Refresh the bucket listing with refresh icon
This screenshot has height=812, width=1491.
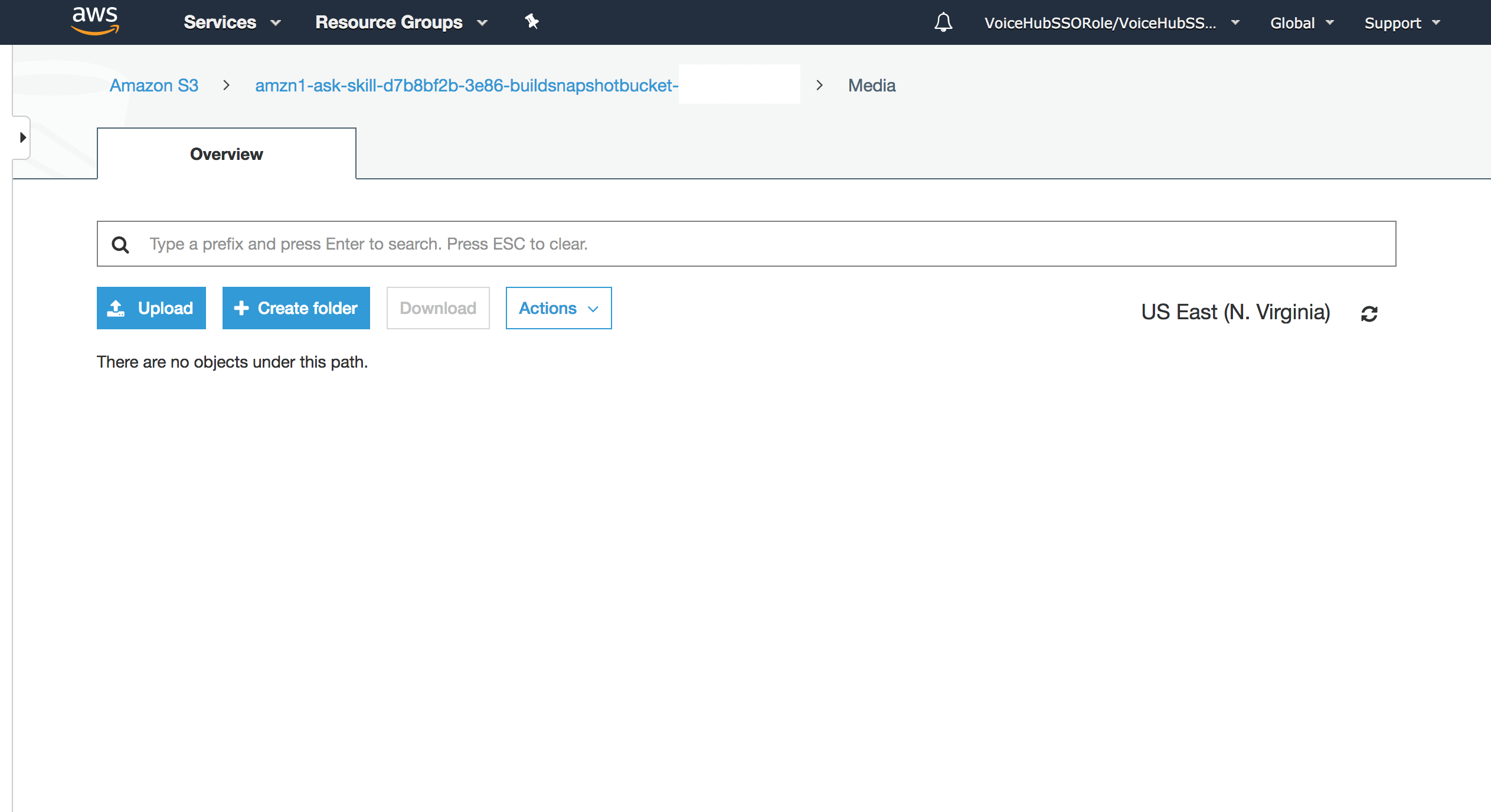(1370, 313)
